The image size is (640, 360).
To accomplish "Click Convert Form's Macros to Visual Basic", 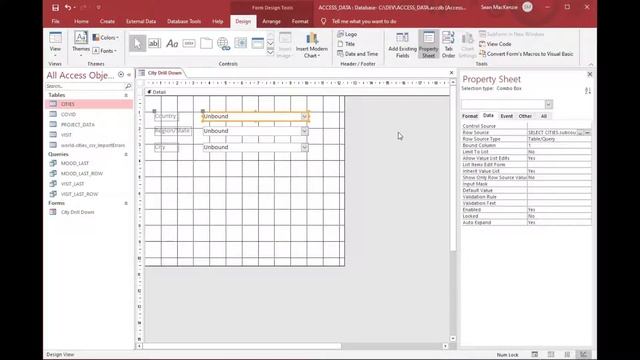I will coord(526,54).
